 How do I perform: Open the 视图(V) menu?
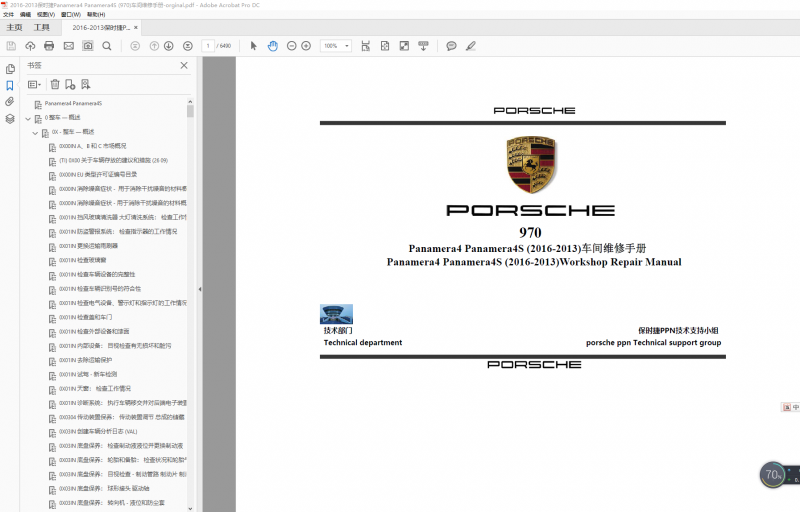pos(46,14)
